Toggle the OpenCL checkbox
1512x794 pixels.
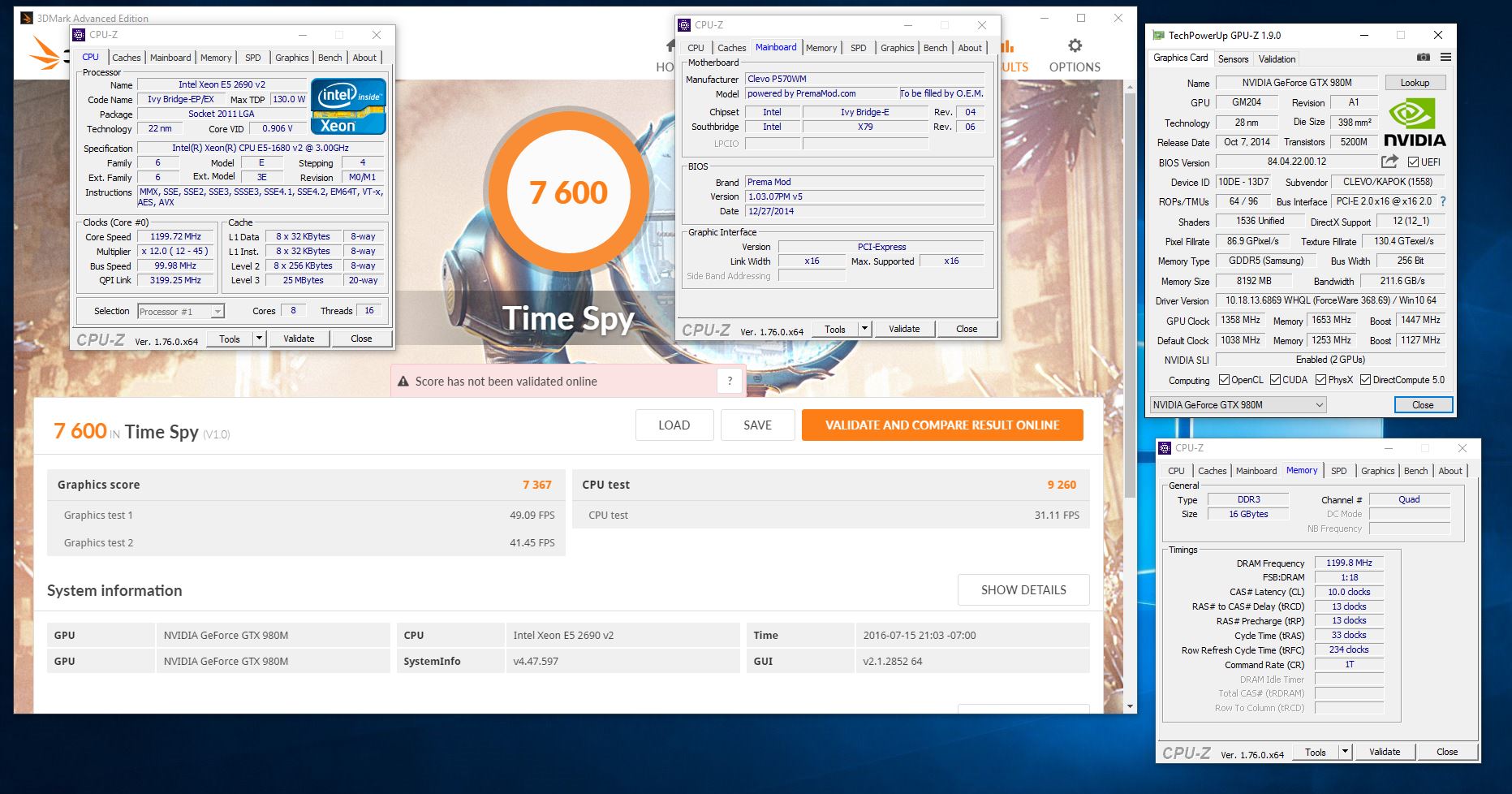click(x=1224, y=380)
